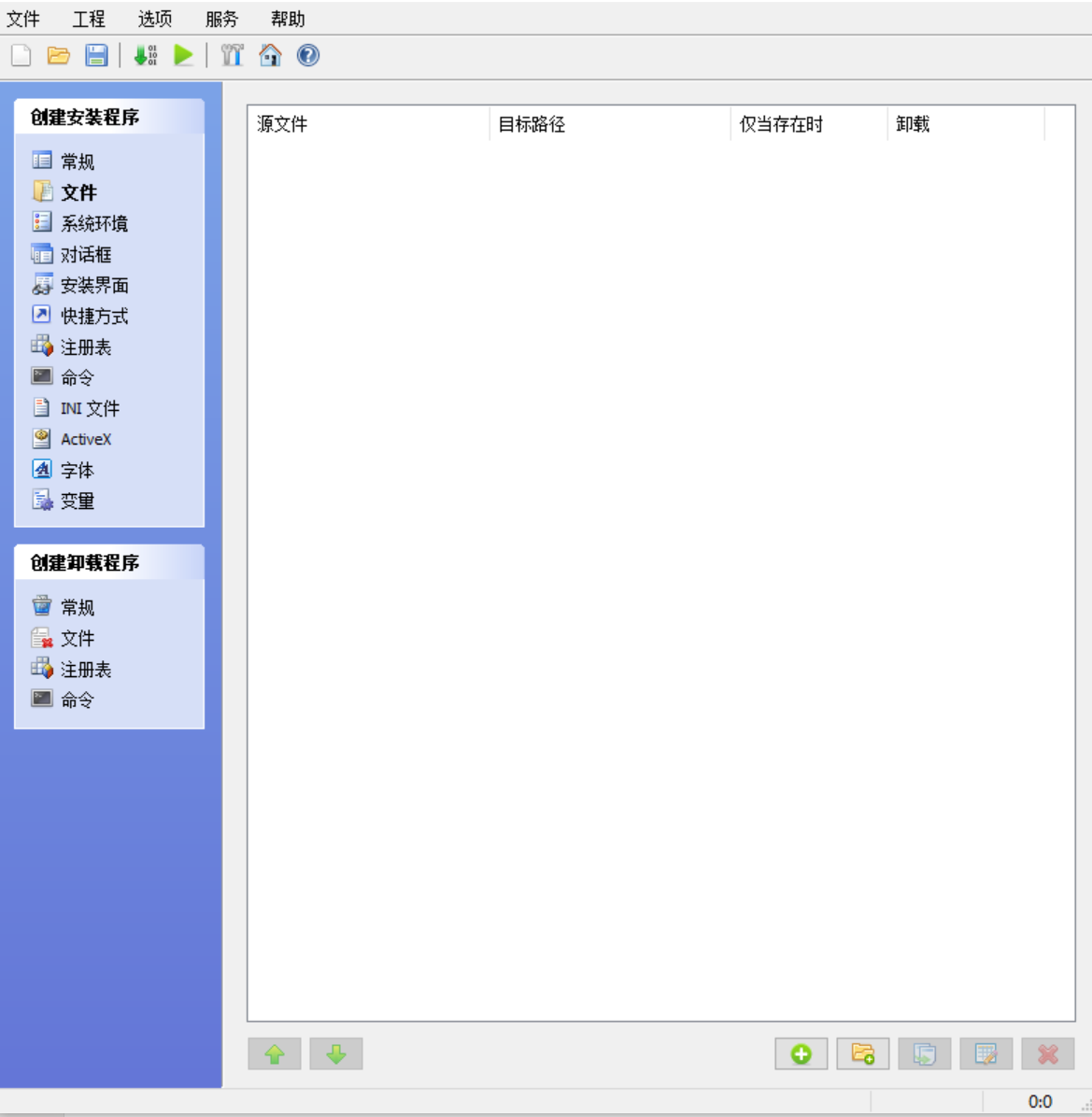The height and width of the screenshot is (1117, 1092).
Task: Click the 仅当存在时 column header
Action: click(x=809, y=124)
